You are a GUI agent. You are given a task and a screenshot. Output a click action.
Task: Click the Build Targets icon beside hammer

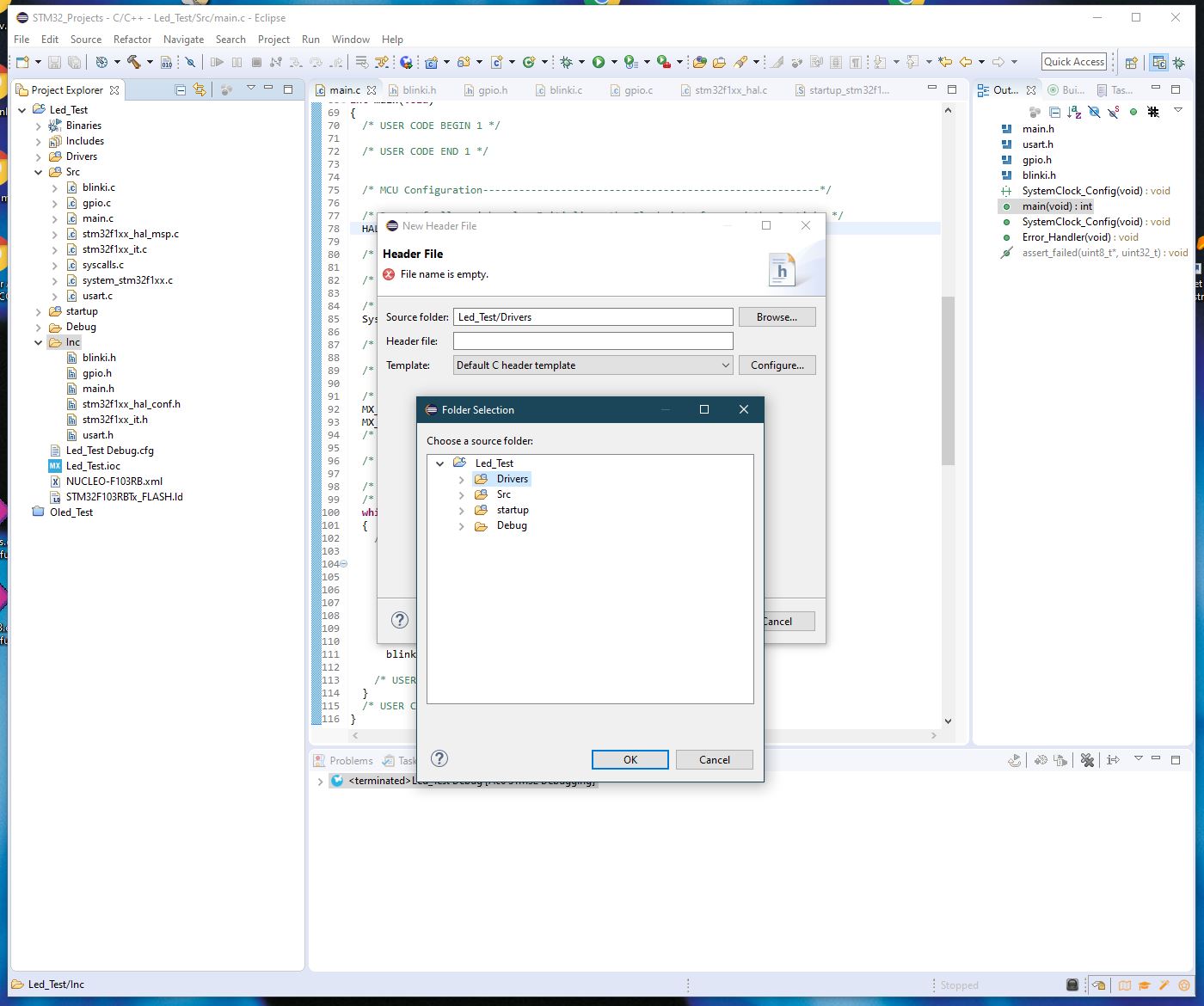click(x=101, y=62)
